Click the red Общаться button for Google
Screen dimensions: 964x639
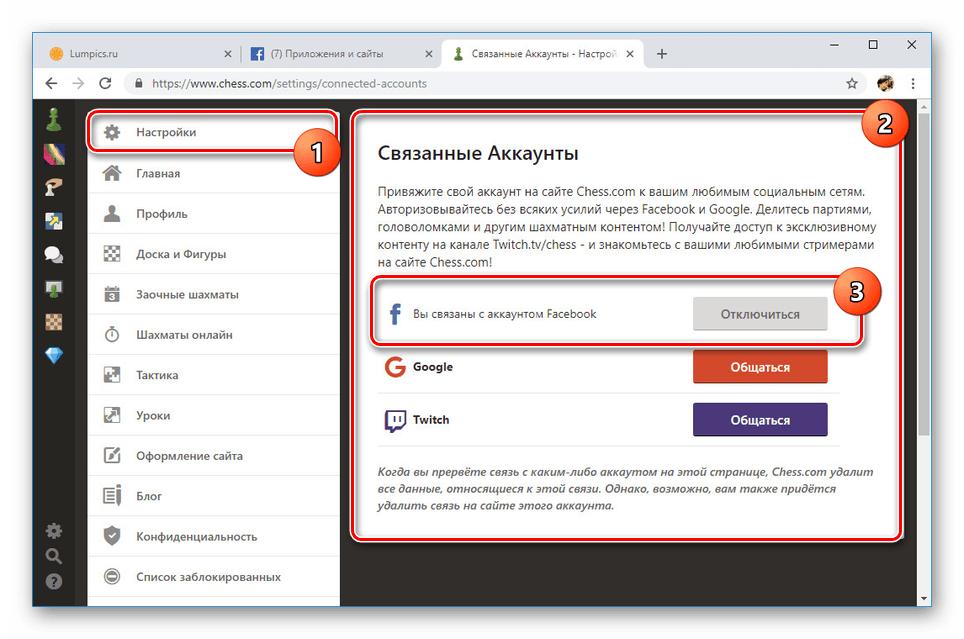coord(760,367)
